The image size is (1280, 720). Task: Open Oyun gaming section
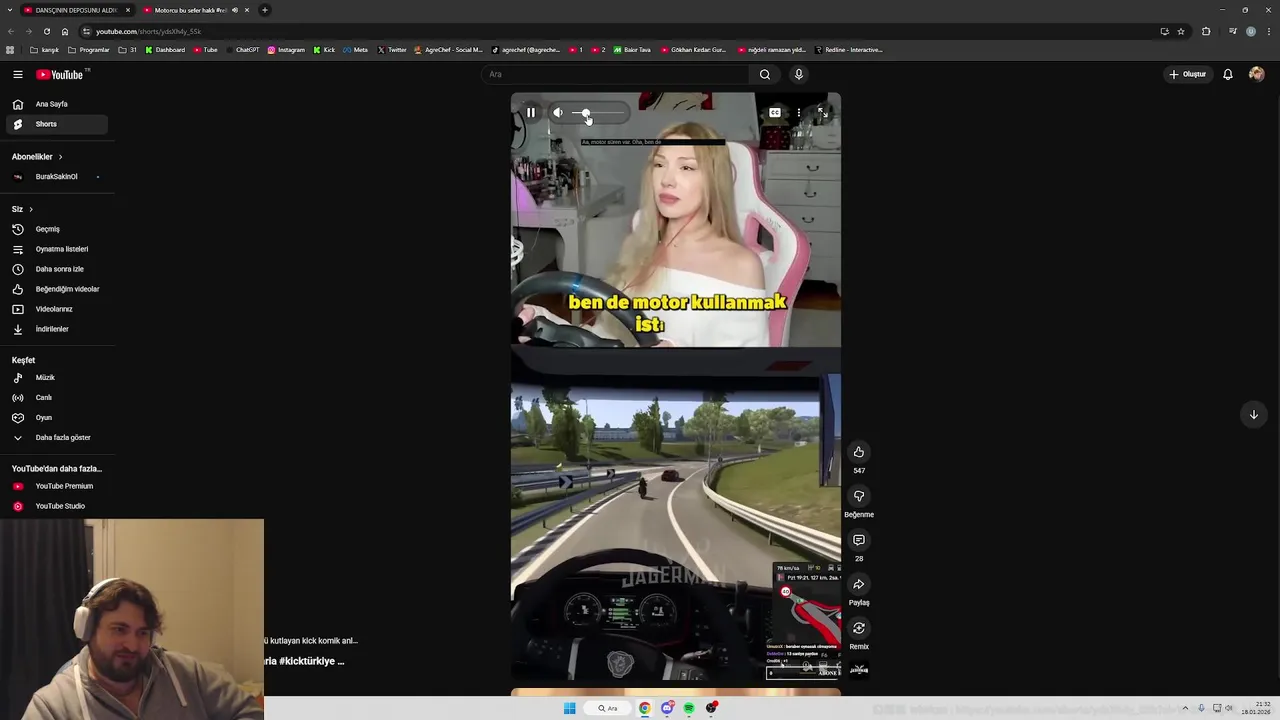[56, 418]
